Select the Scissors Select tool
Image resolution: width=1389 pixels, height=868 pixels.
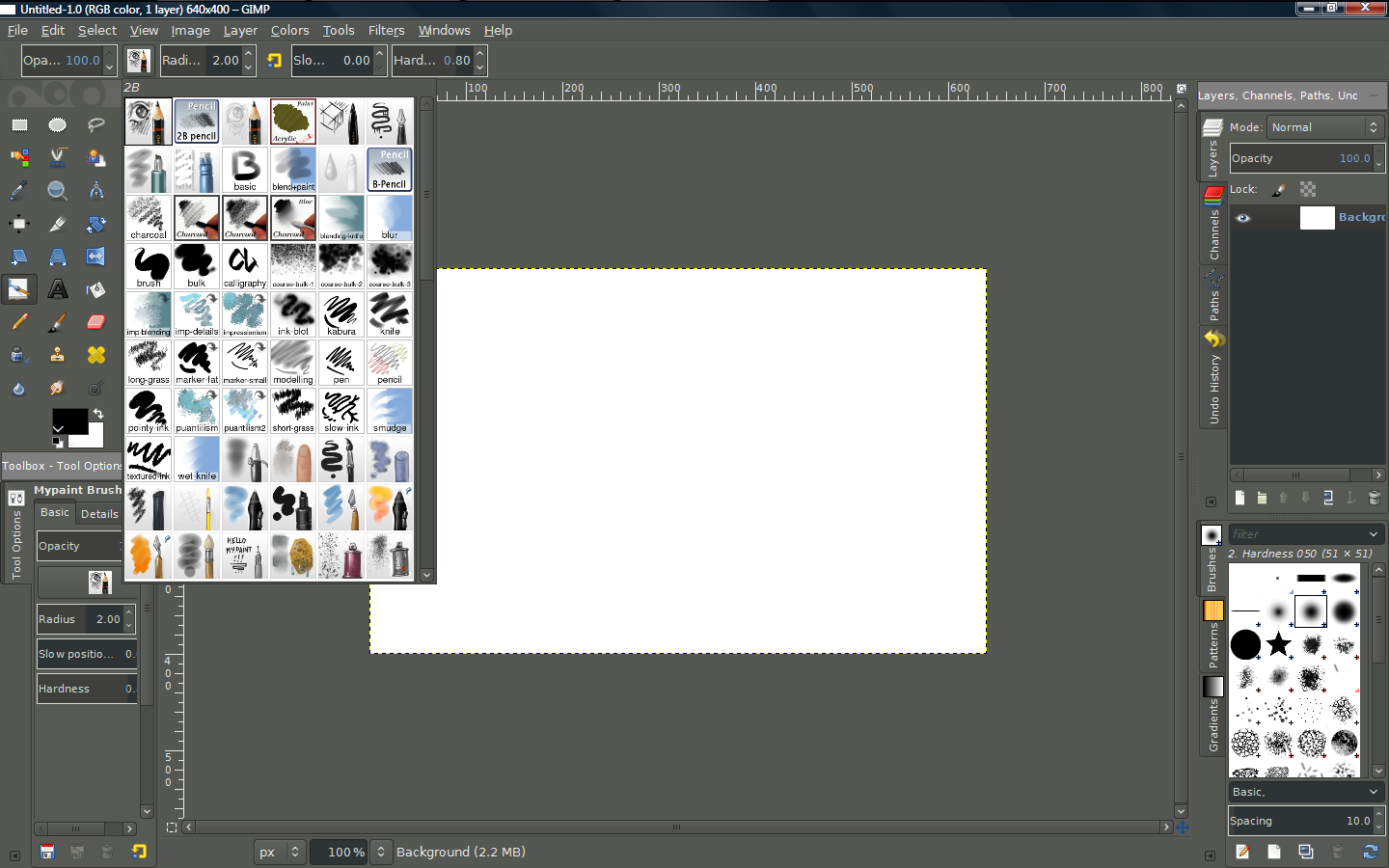[x=58, y=158]
